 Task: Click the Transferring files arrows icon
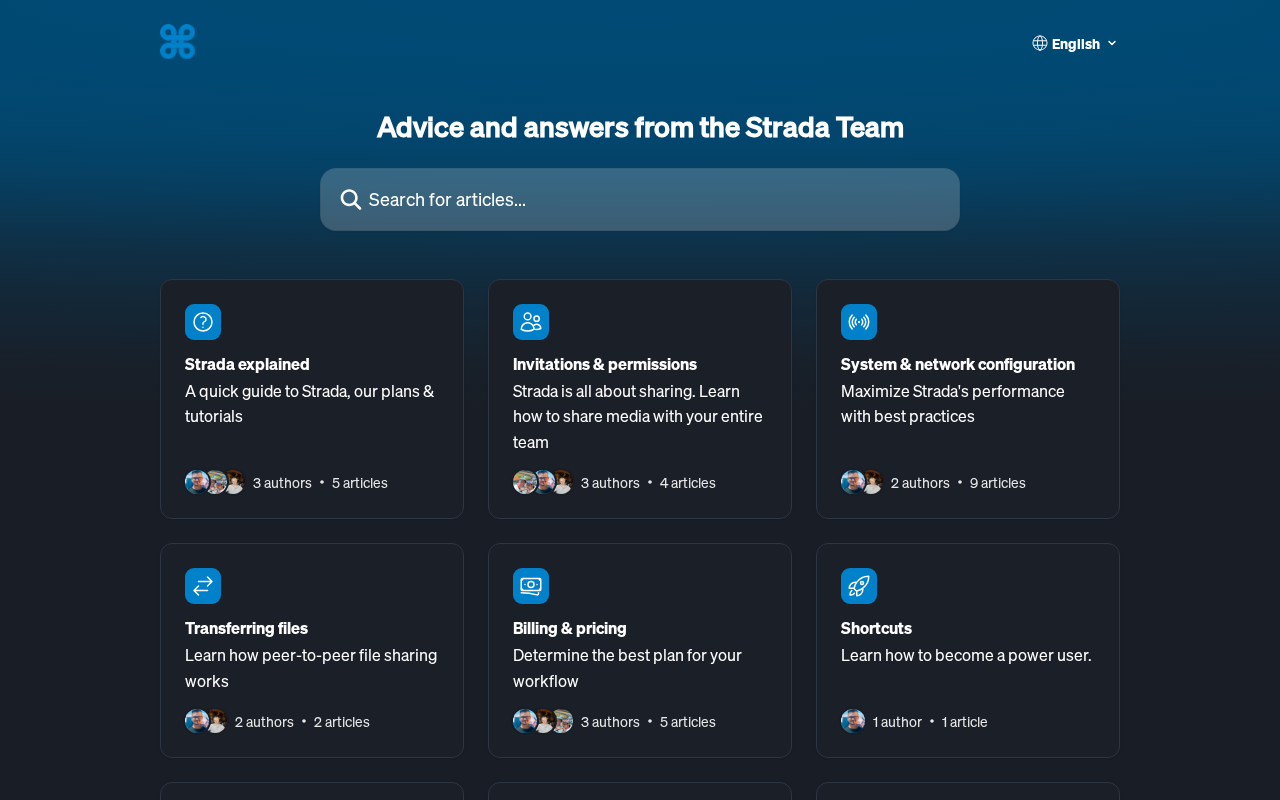click(x=203, y=586)
